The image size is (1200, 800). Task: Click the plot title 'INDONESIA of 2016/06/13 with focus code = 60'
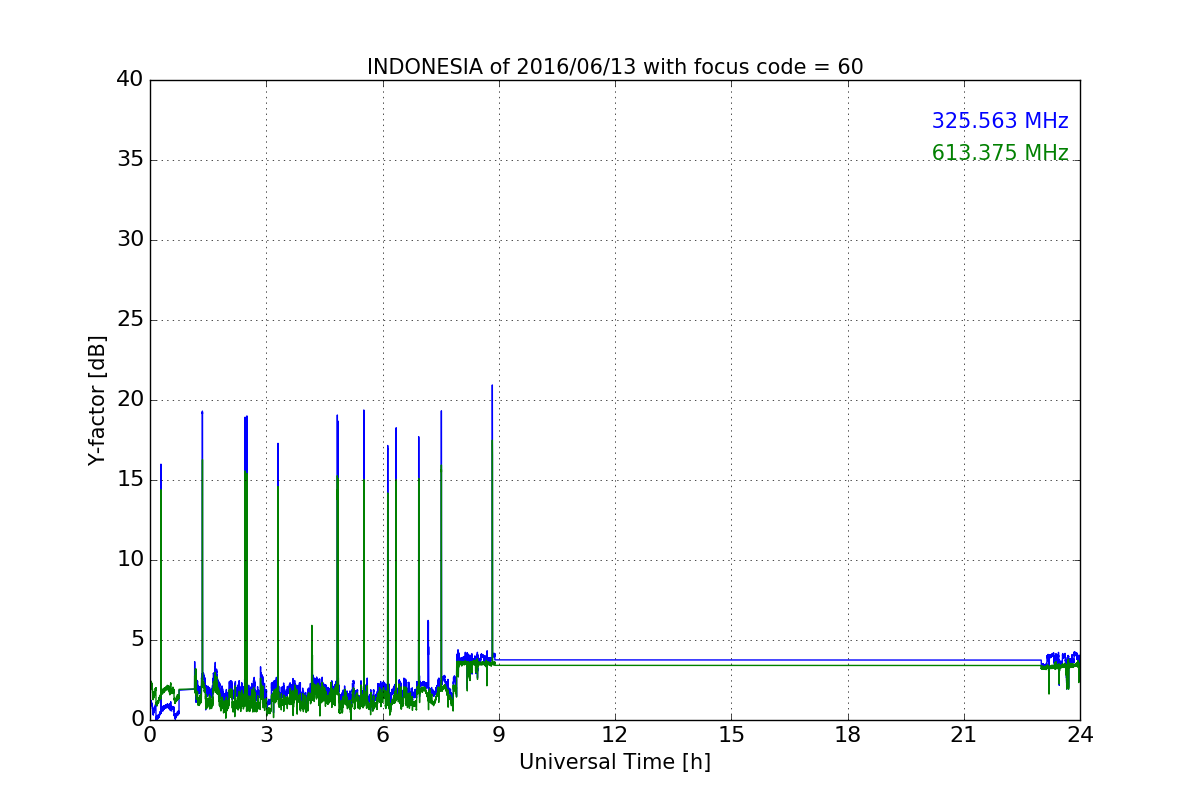pos(615,67)
